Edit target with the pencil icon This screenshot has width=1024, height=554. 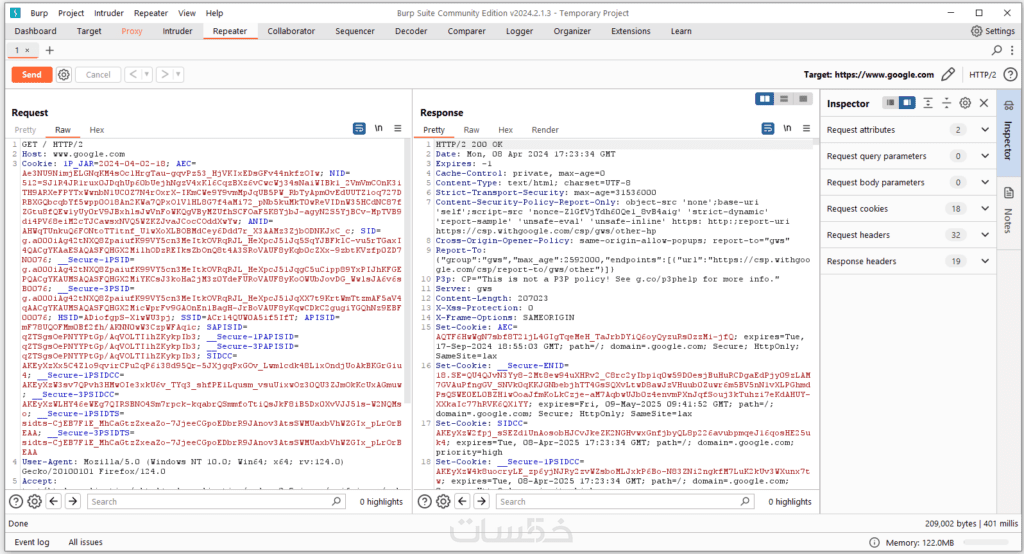tap(948, 74)
